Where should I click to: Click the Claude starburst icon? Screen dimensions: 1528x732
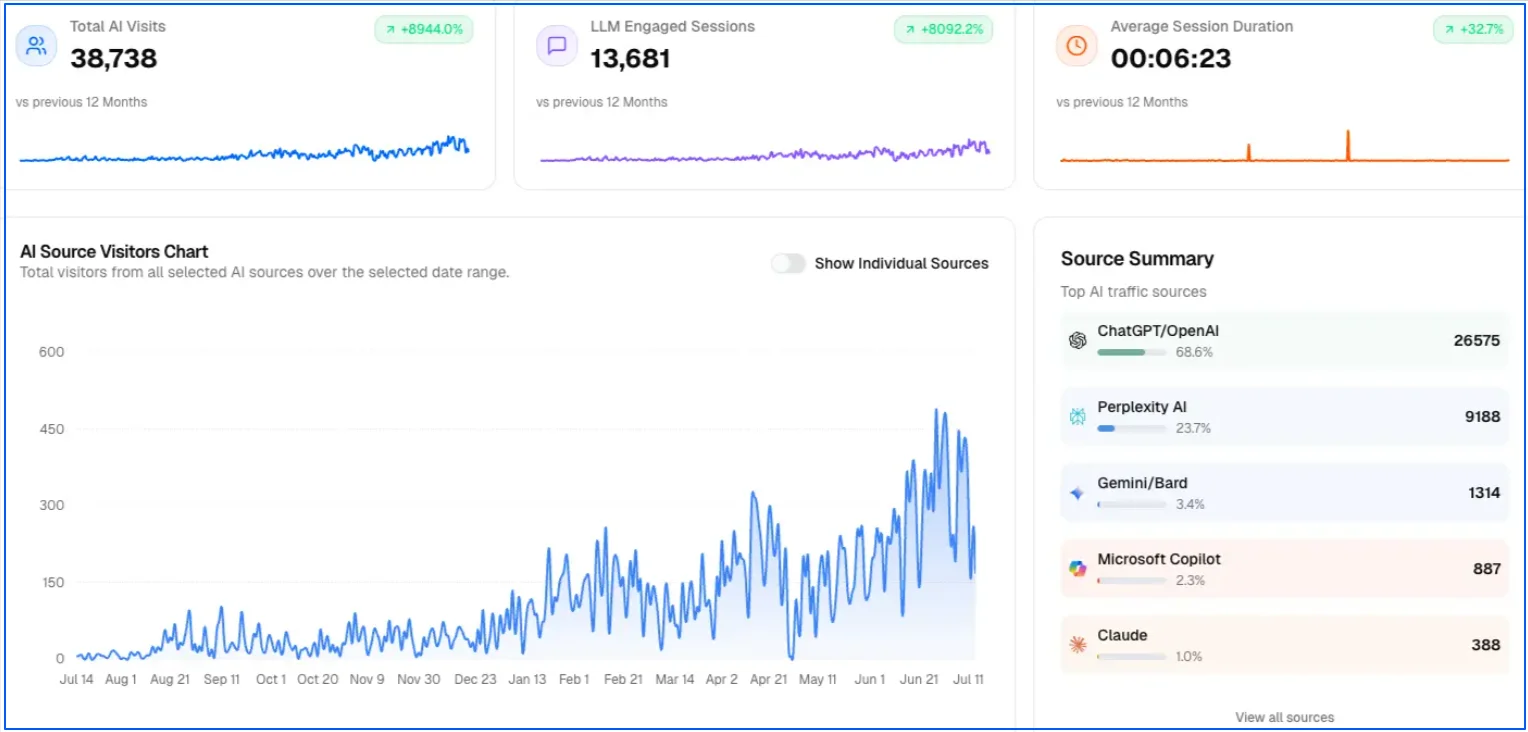(1077, 645)
